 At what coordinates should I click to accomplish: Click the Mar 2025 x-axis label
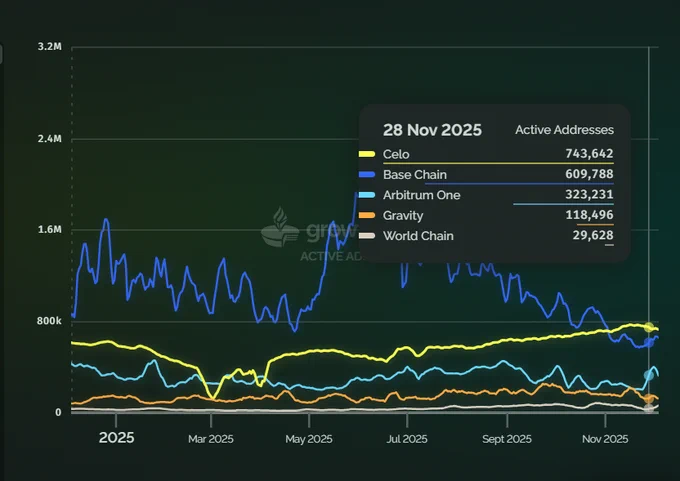pyautogui.click(x=211, y=439)
